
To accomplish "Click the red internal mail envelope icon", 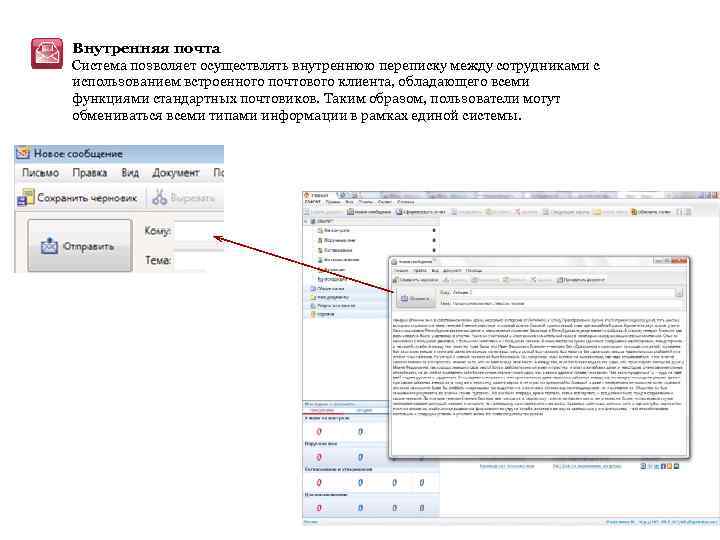I will click(x=47, y=54).
